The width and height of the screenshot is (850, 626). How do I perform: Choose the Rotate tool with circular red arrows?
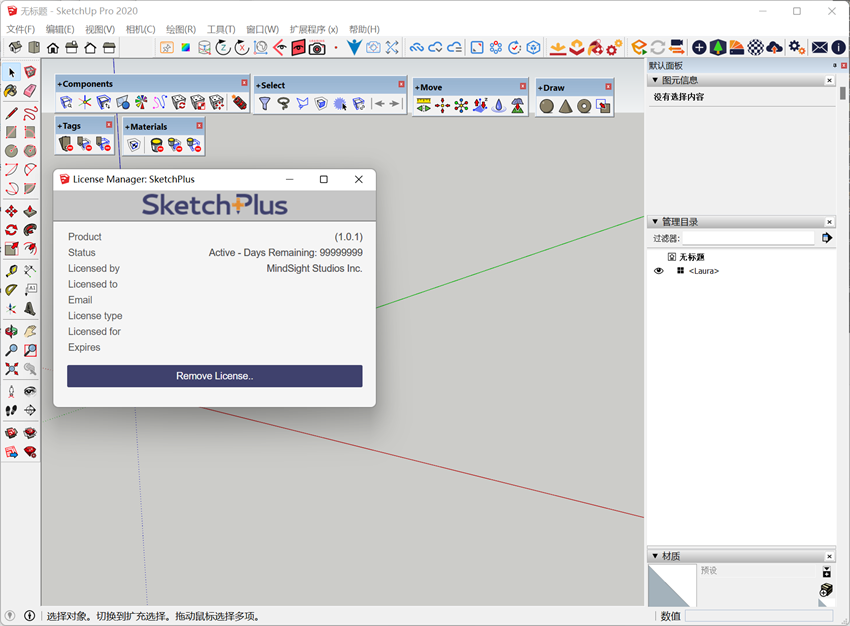click(11, 230)
